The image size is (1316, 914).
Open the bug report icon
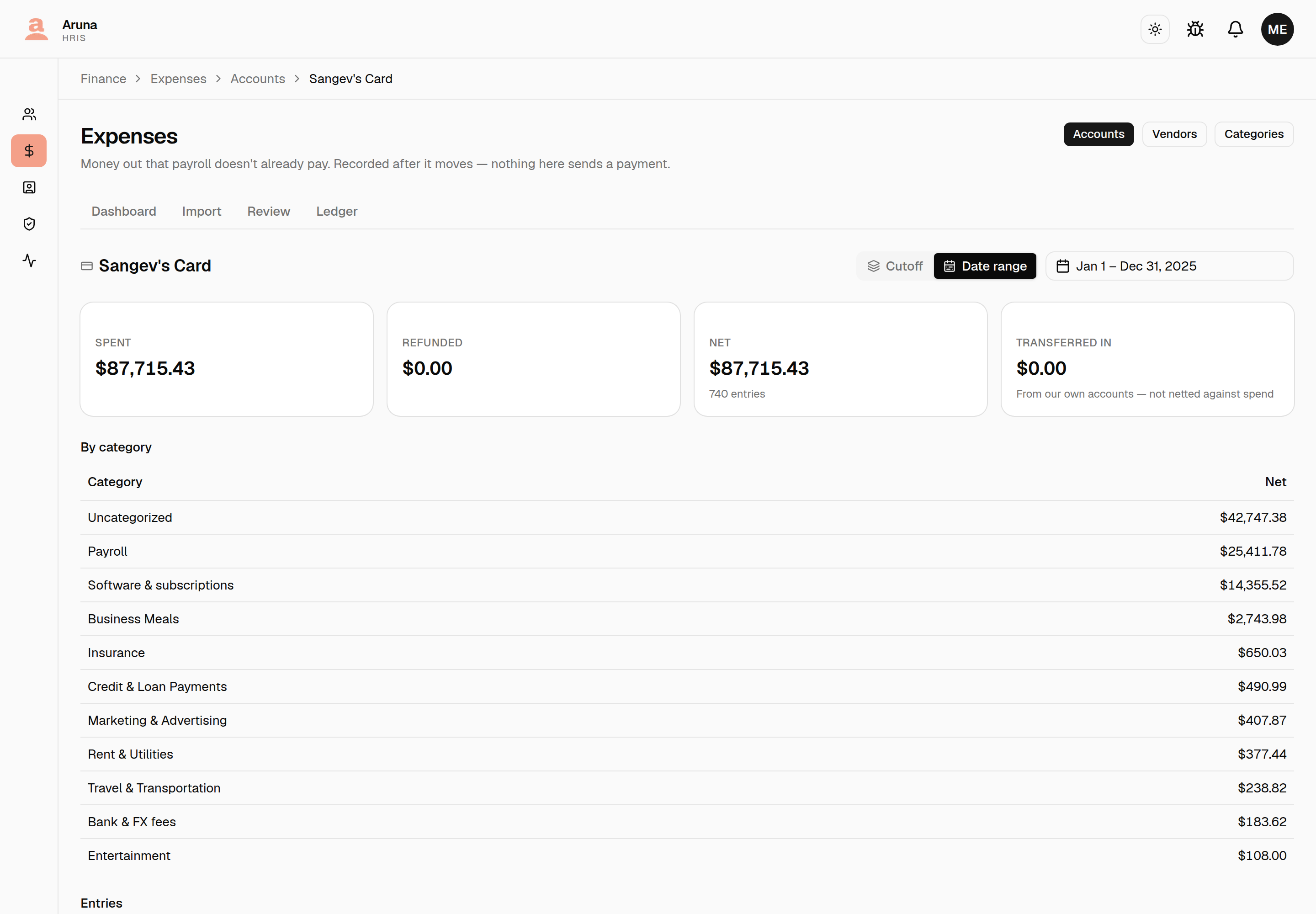click(1194, 29)
